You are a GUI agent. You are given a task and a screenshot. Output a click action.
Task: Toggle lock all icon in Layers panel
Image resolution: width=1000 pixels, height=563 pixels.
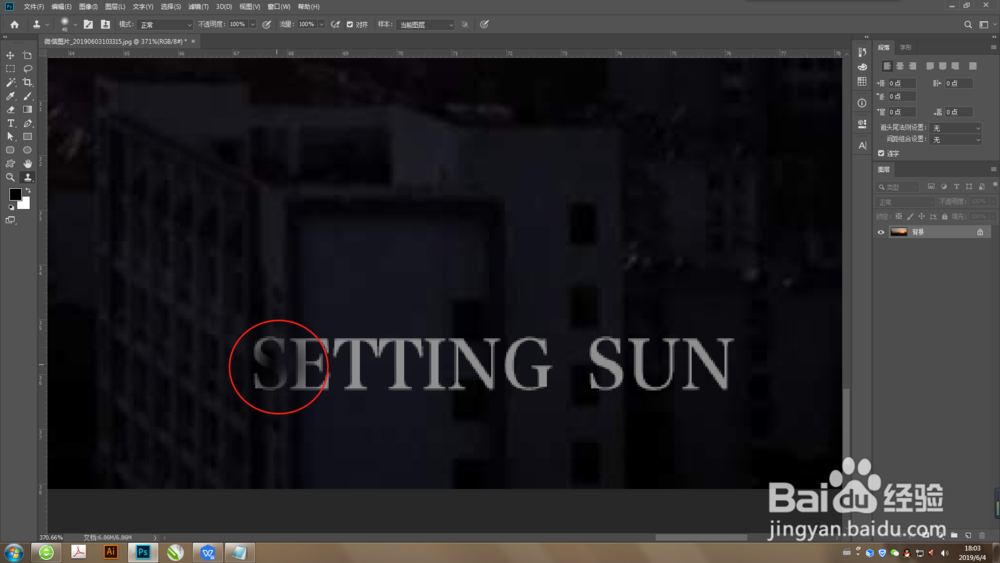coord(945,217)
